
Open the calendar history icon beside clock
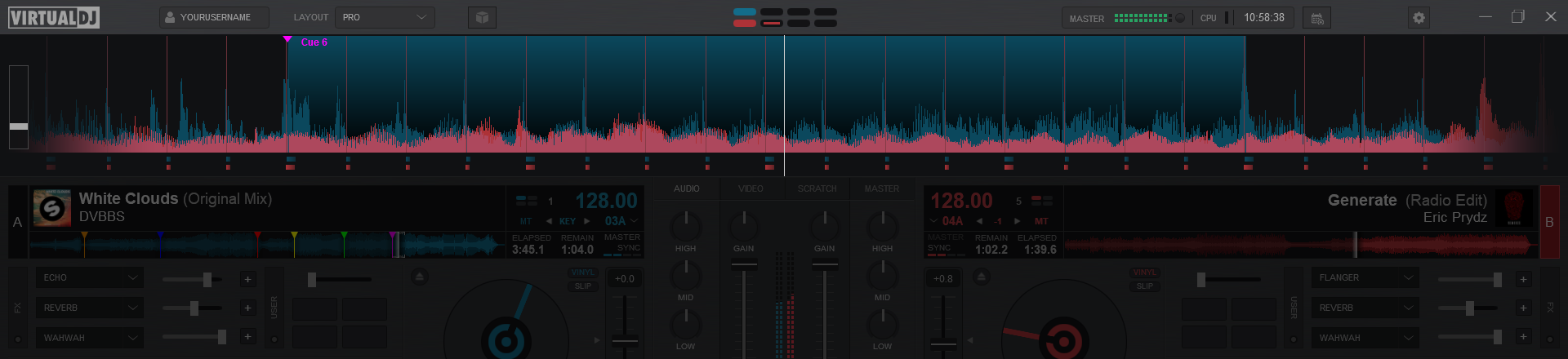1316,17
